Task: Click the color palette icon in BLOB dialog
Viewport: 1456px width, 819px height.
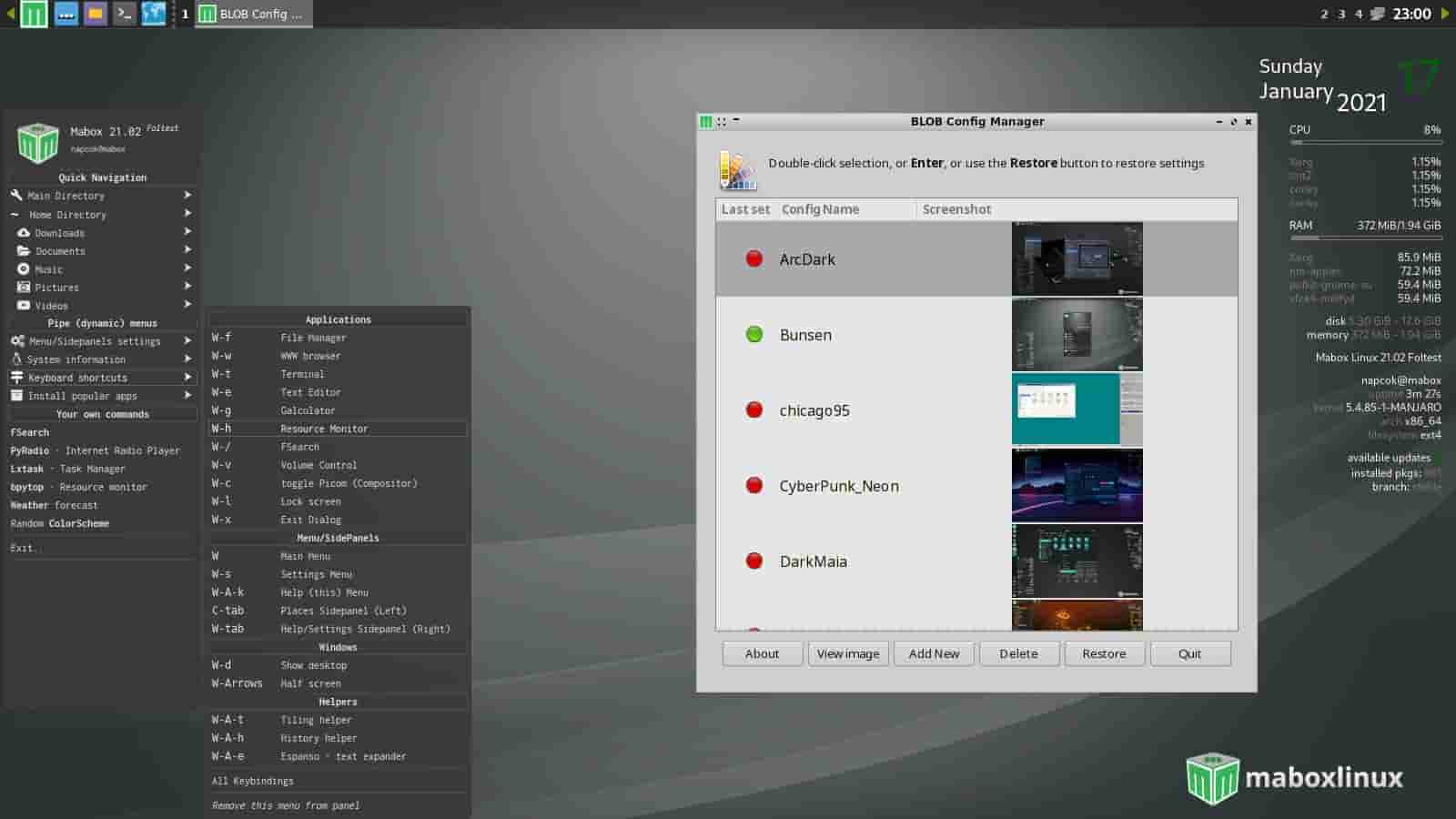Action: click(737, 170)
